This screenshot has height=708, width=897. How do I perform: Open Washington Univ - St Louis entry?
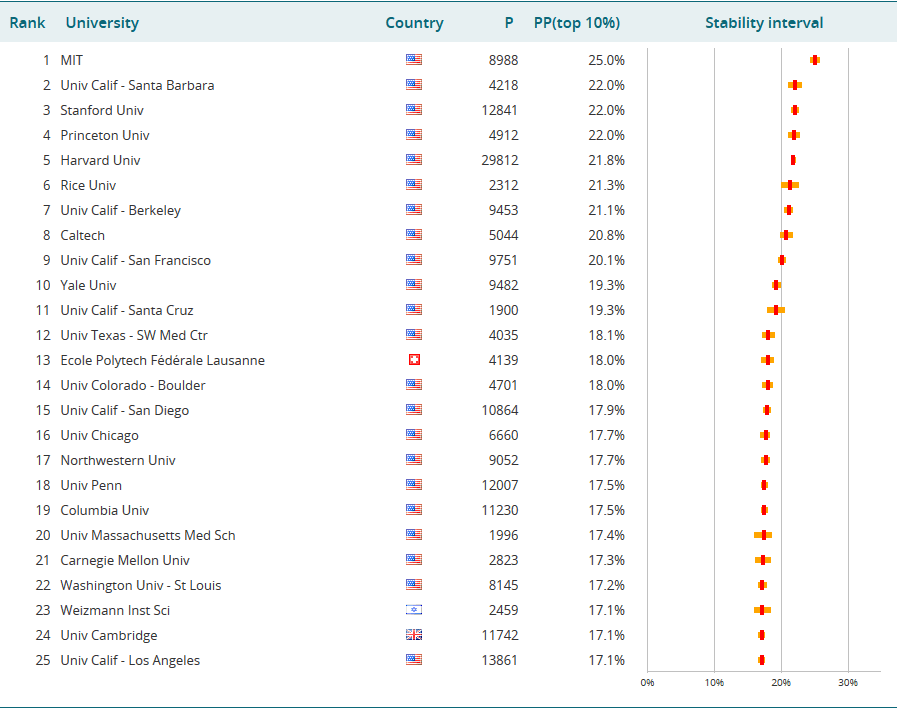141,585
